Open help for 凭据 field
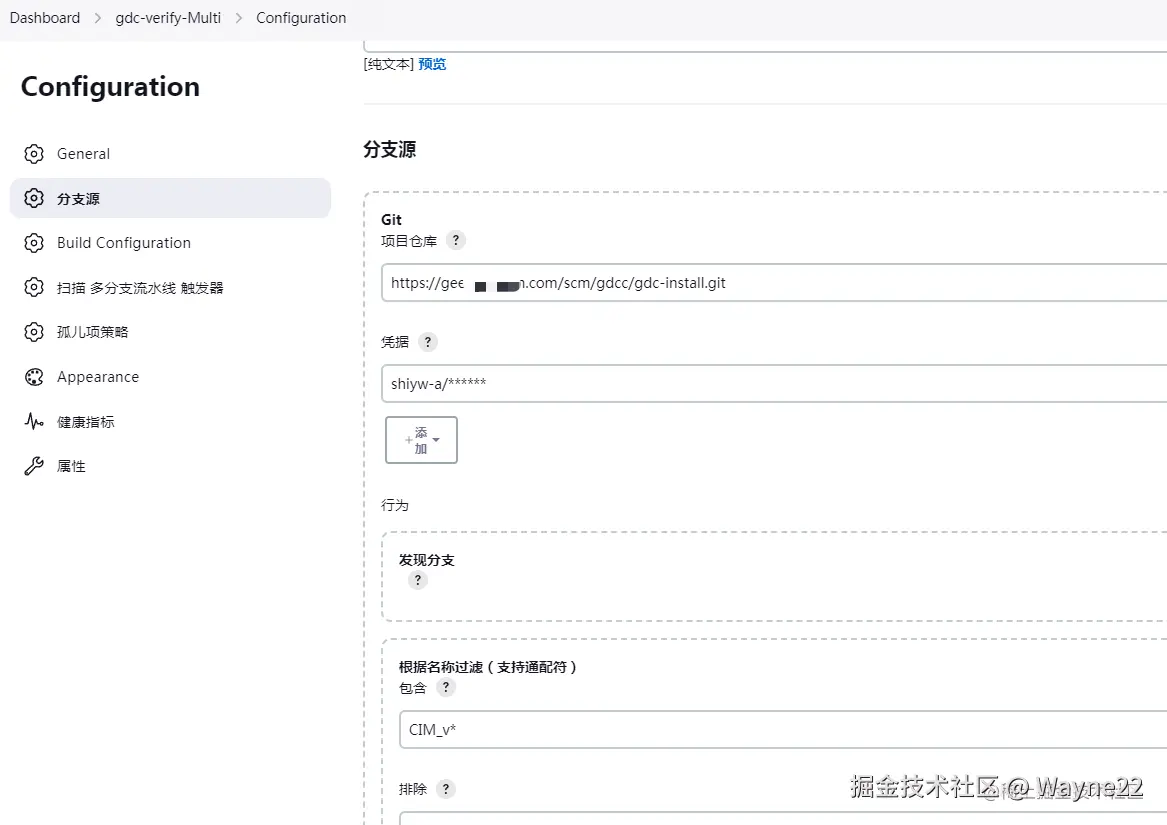 tap(428, 342)
